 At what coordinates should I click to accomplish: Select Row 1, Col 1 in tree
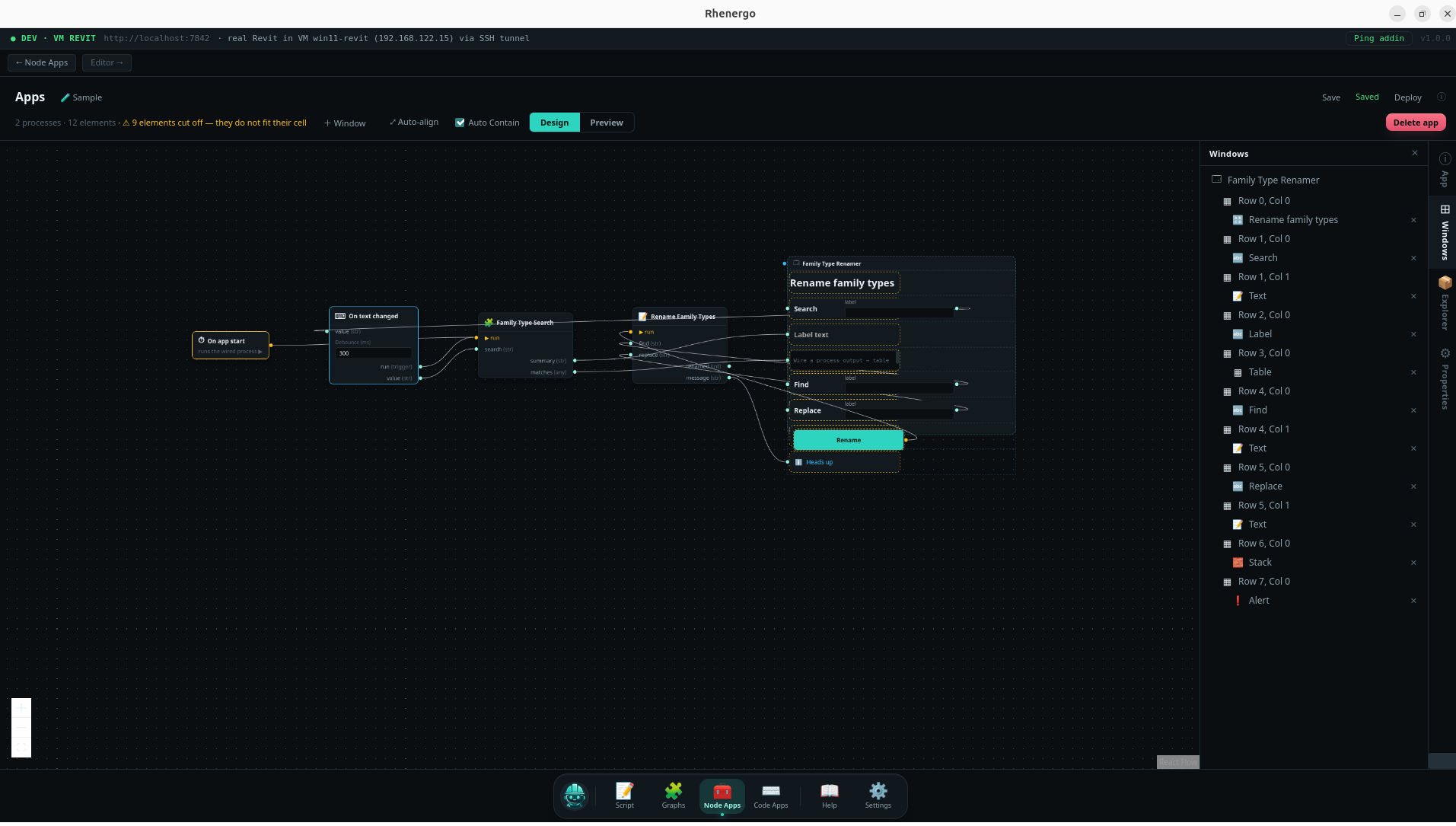point(1263,277)
